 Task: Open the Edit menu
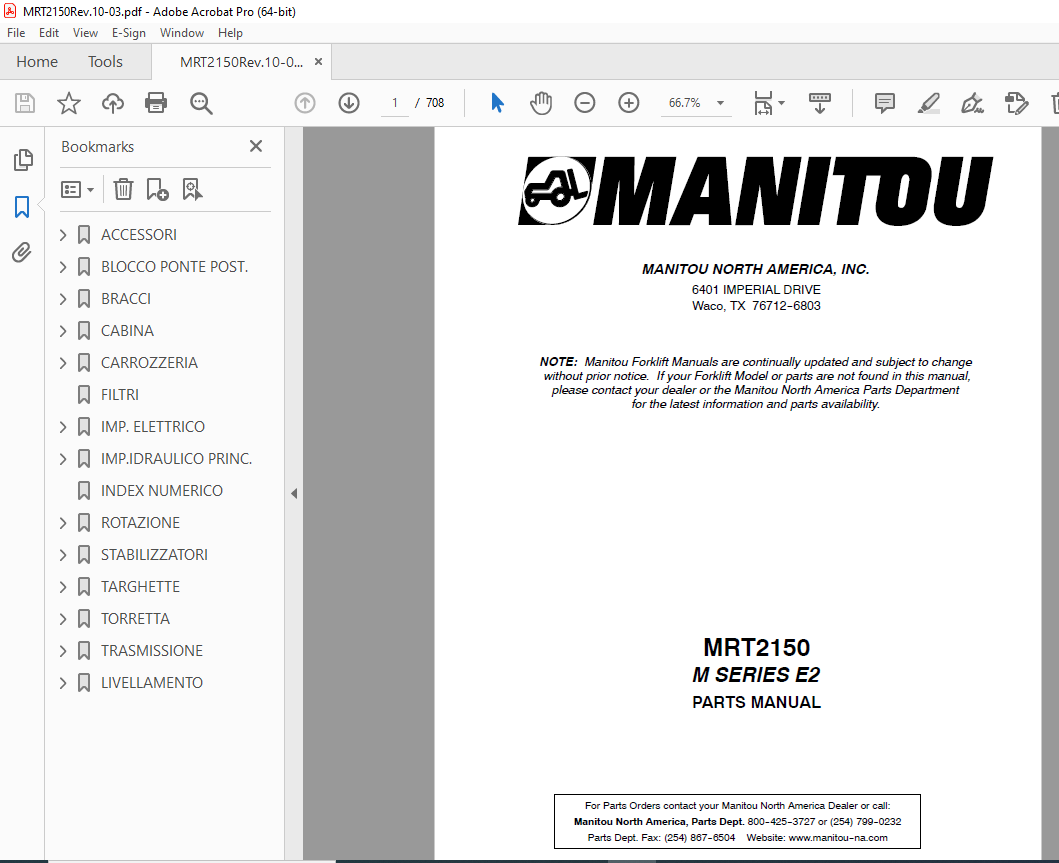(49, 32)
